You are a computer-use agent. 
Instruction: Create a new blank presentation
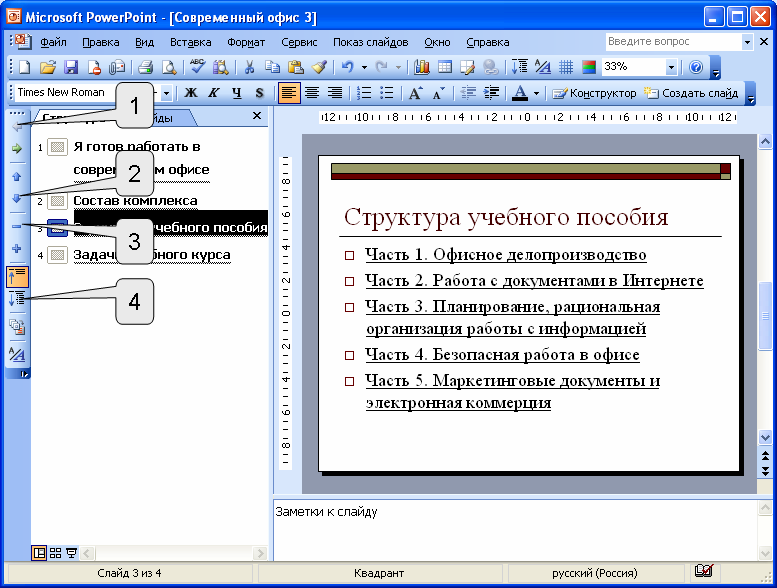tap(24, 67)
